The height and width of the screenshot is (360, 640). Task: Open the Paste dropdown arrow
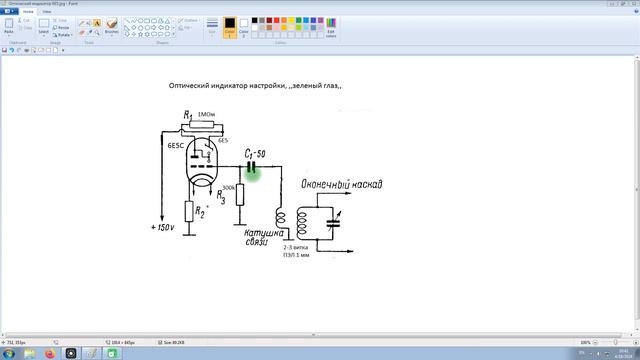[x=9, y=36]
